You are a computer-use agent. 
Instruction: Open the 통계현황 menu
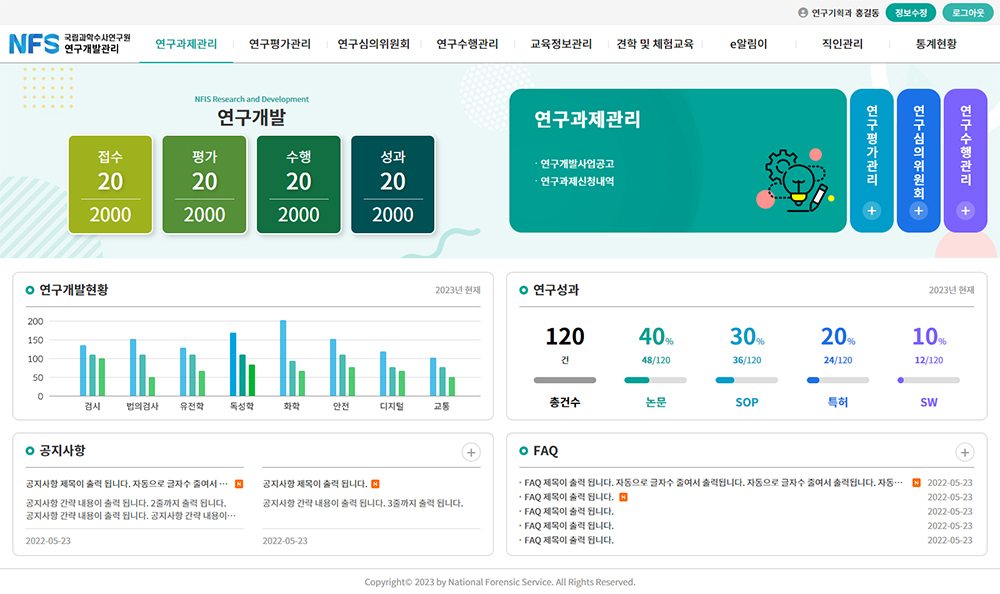pyautogui.click(x=936, y=44)
